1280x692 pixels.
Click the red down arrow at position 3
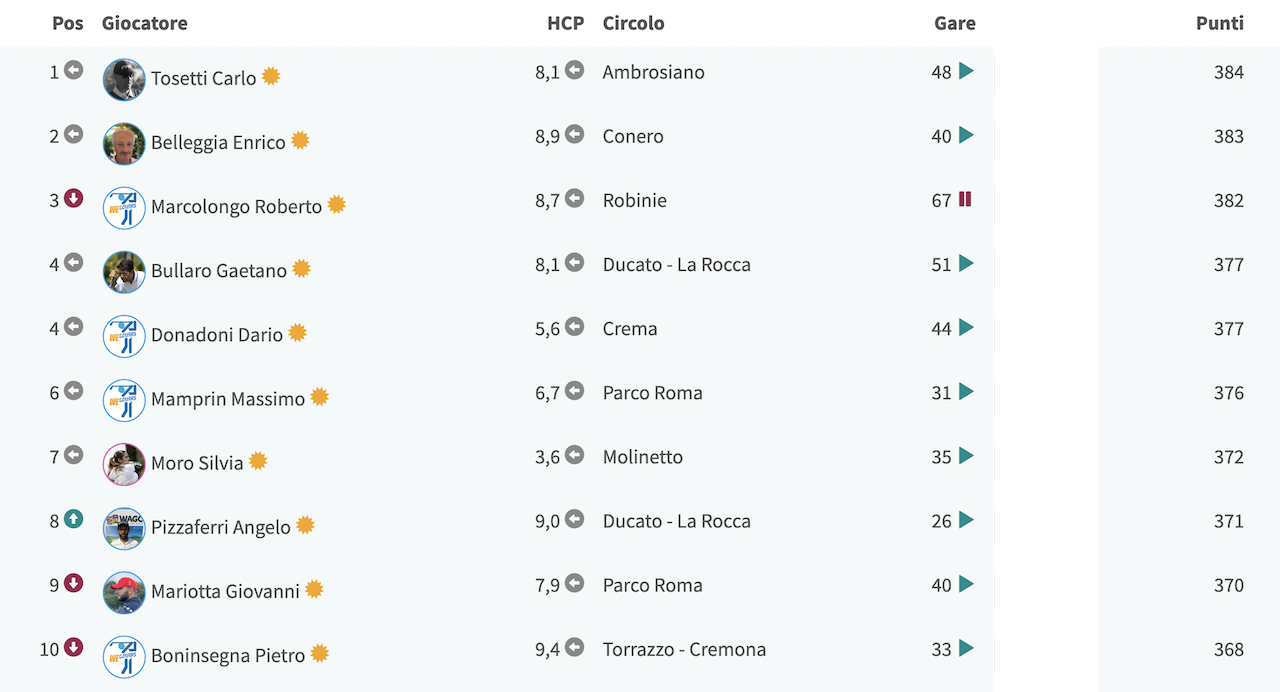coord(73,199)
